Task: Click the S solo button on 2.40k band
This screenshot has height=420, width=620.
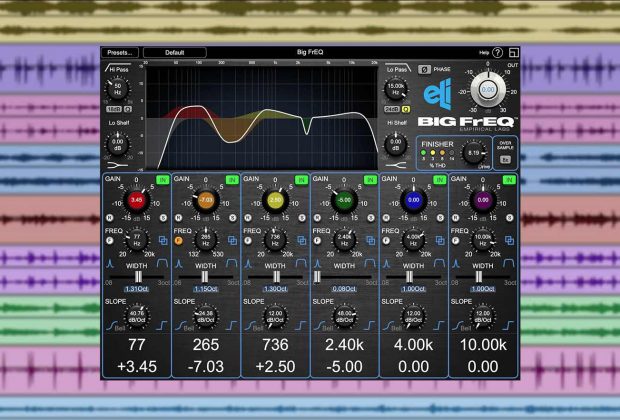Action: pyautogui.click(x=371, y=218)
